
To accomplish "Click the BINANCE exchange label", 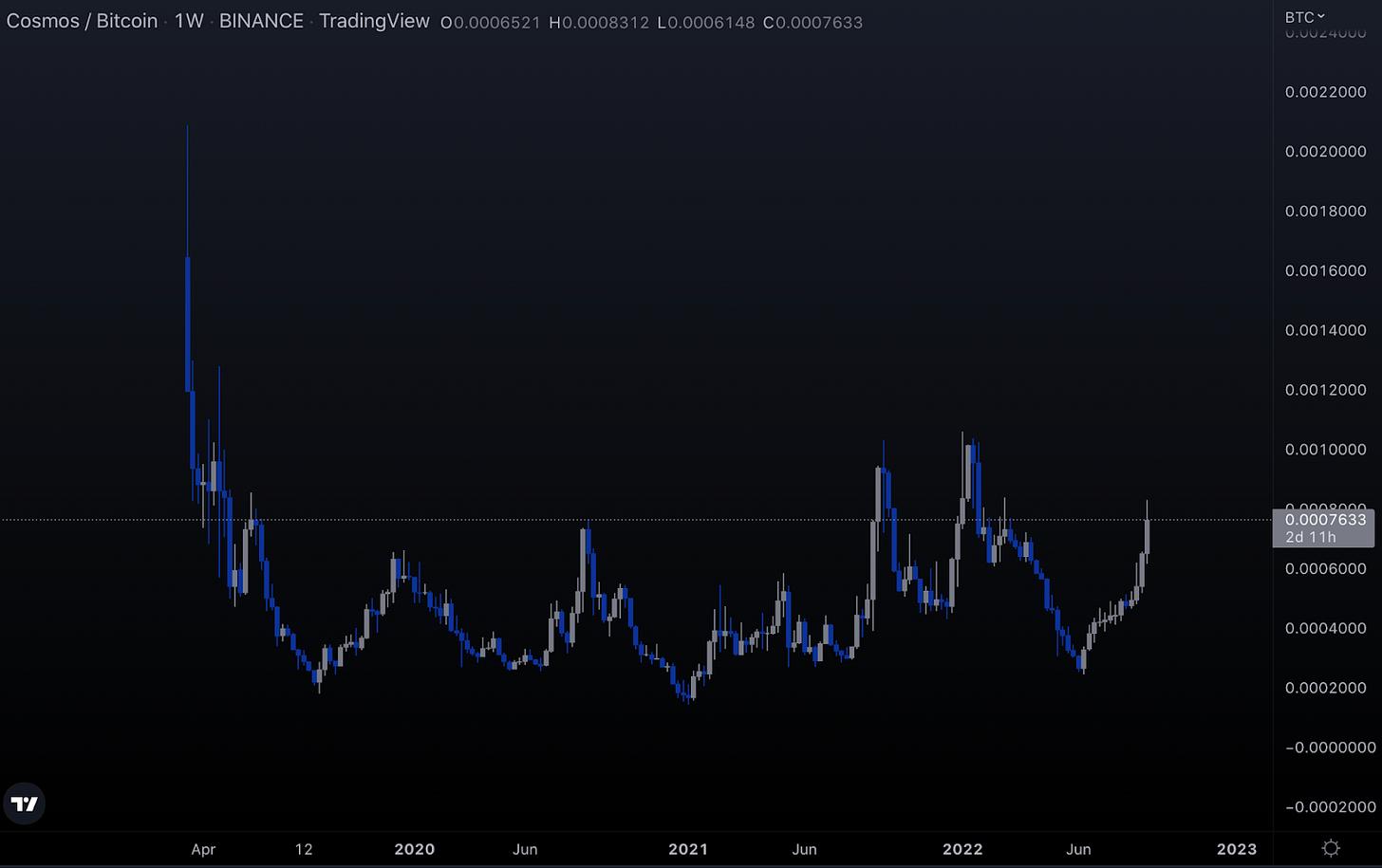I will point(261,21).
